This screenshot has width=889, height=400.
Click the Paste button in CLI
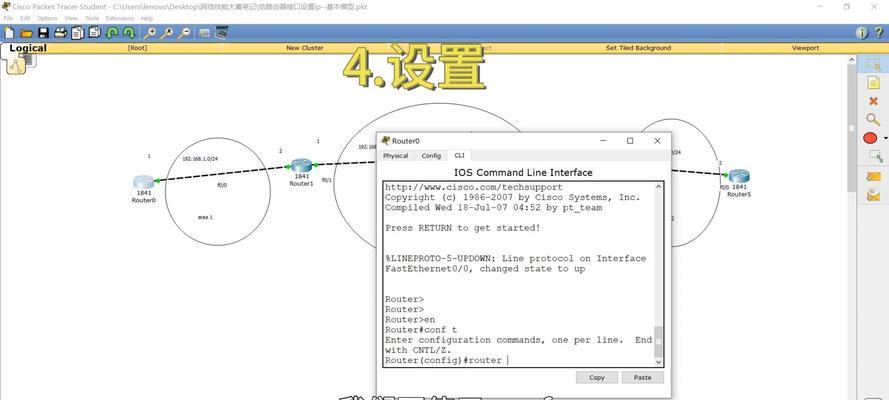pos(642,377)
